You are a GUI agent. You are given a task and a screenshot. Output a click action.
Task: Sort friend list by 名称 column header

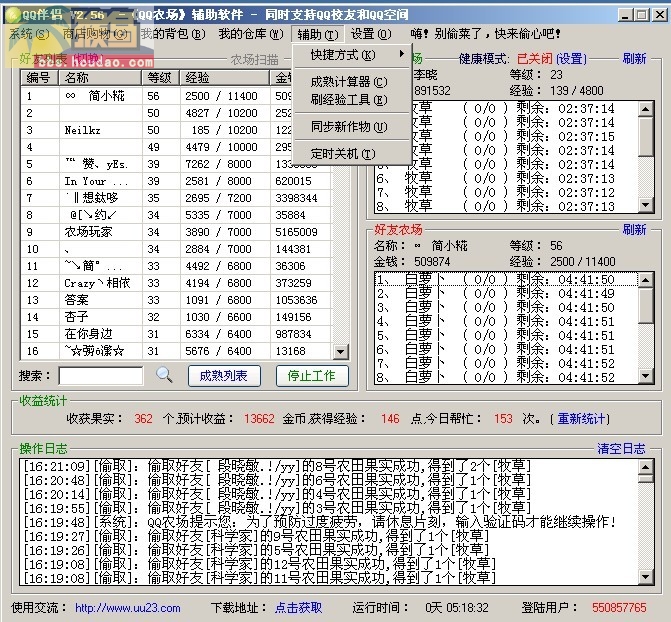[101, 77]
